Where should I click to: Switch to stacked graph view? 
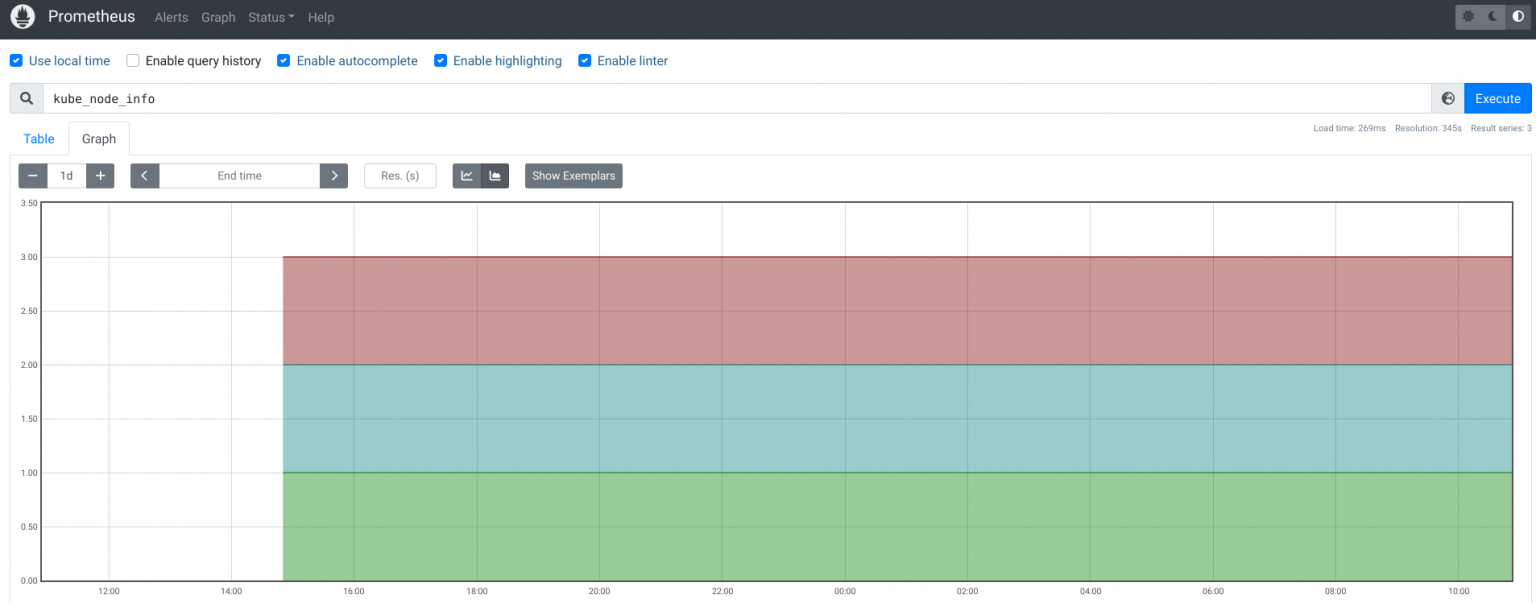pyautogui.click(x=495, y=175)
